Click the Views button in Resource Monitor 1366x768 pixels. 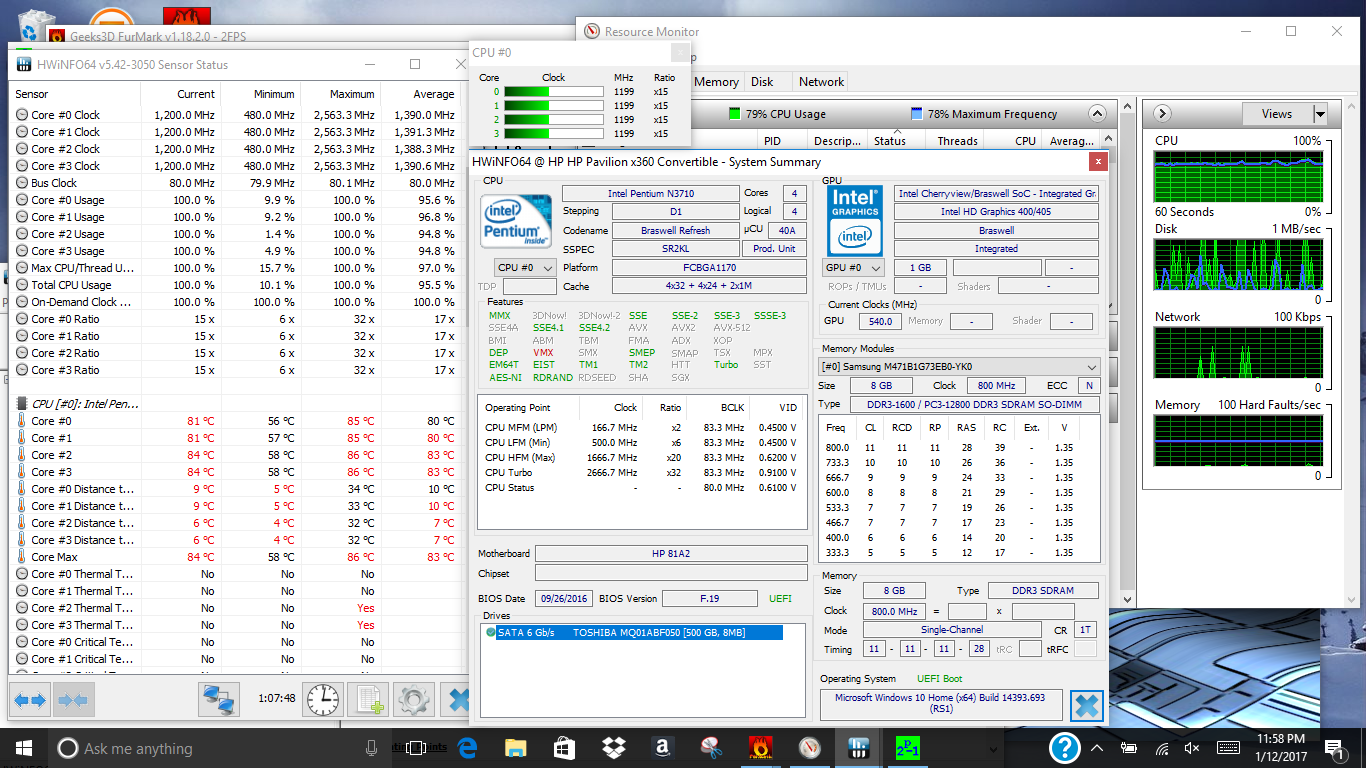tap(1277, 114)
